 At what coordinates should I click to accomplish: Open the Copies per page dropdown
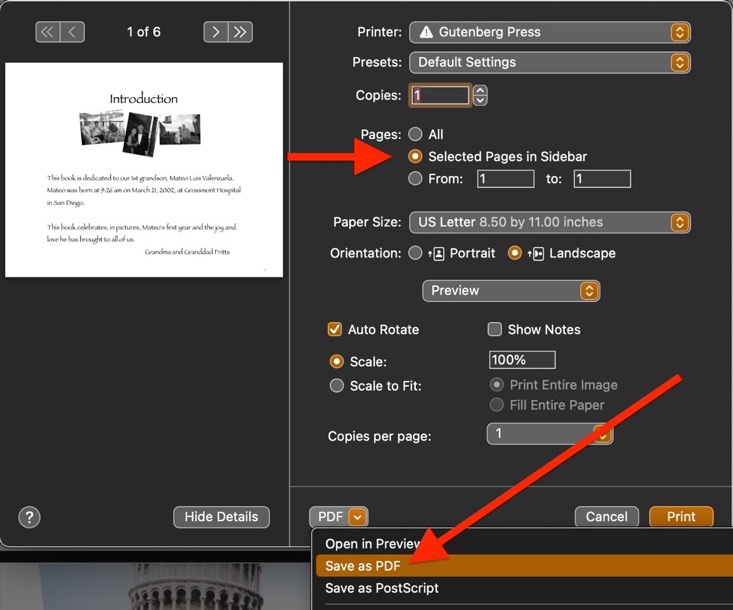(x=550, y=434)
